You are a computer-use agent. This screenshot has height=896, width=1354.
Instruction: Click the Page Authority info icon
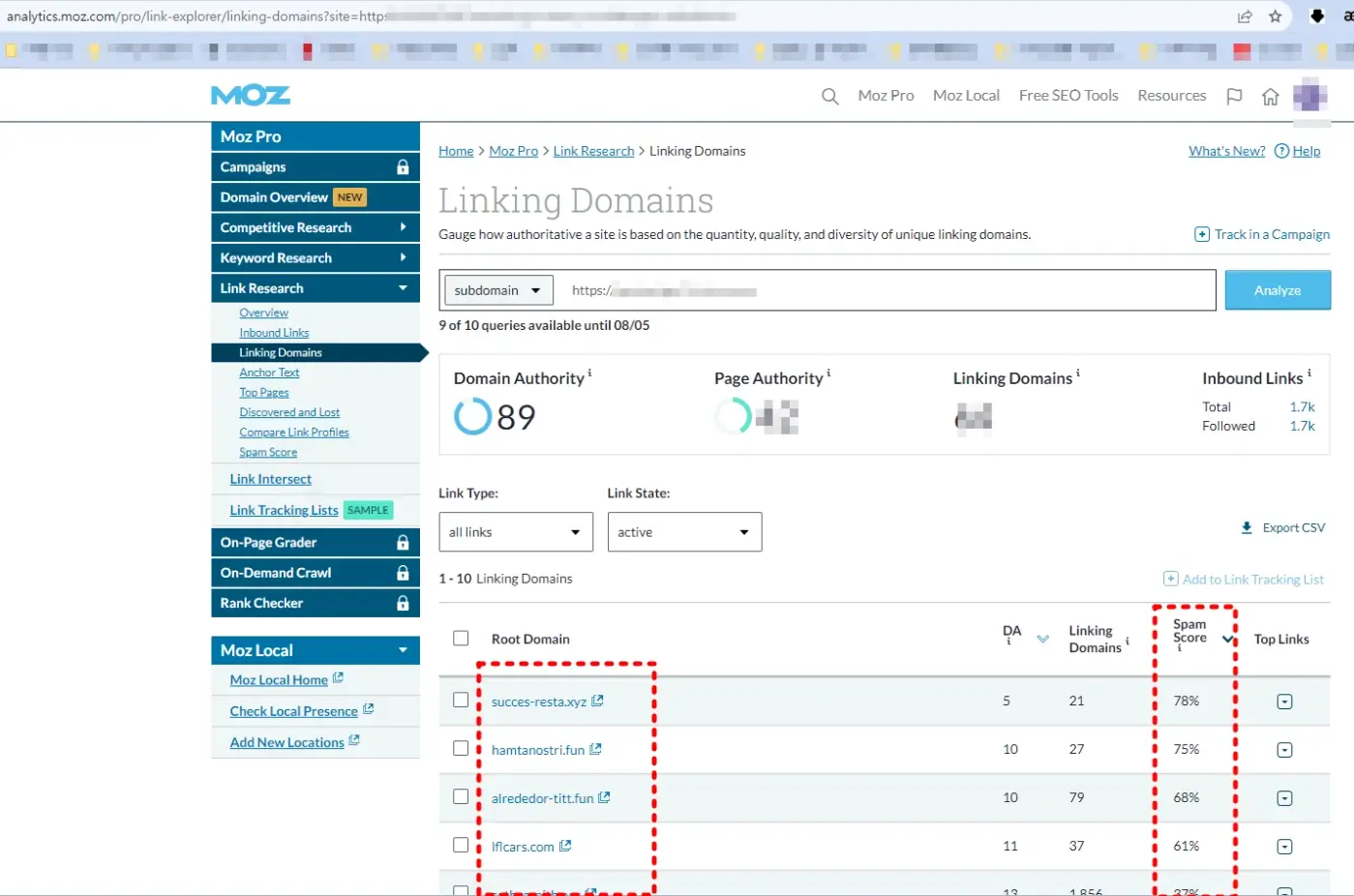[828, 373]
